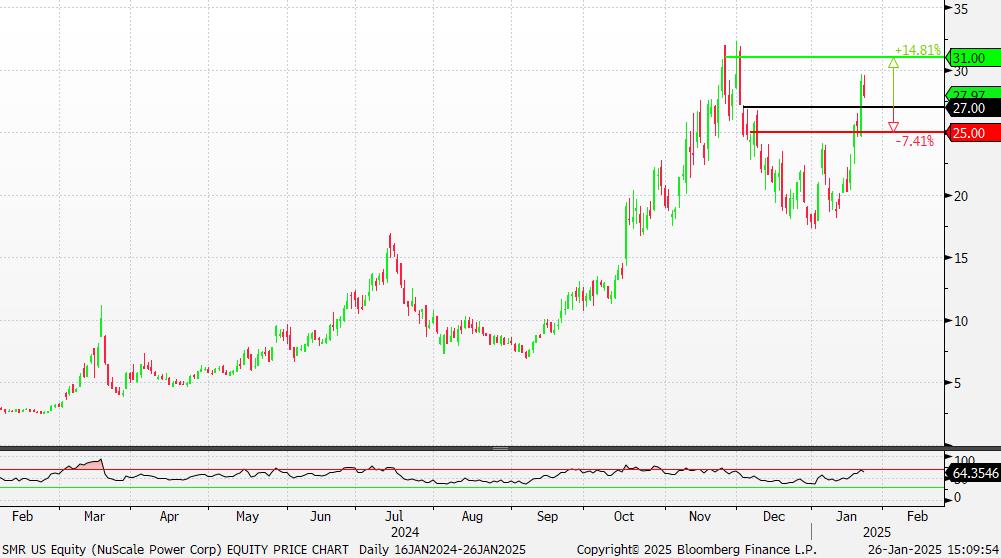The height and width of the screenshot is (558, 1001).
Task: Click the Jun label on date axis
Action: (x=320, y=517)
